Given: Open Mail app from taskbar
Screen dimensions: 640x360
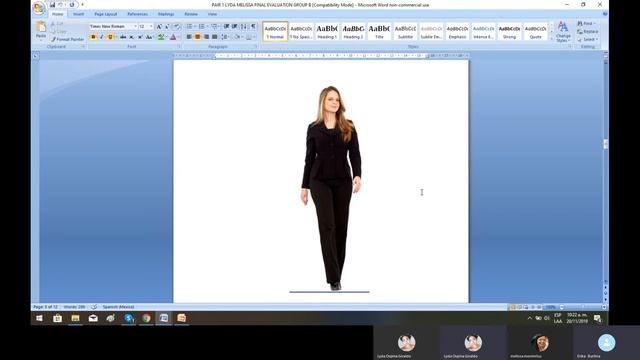Looking at the screenshot, I should tap(93, 318).
